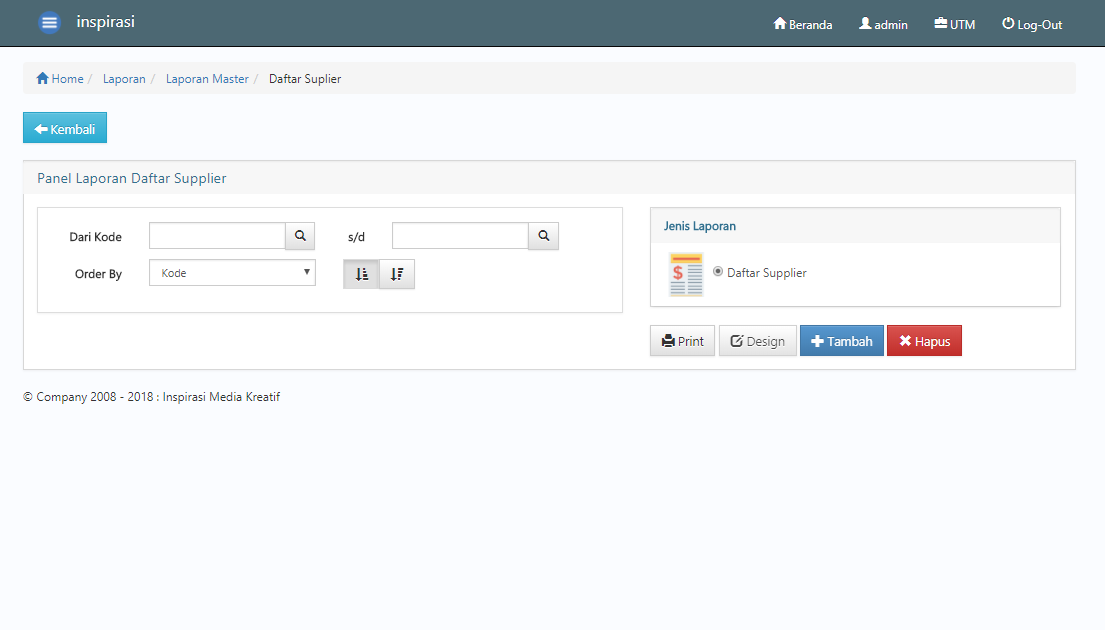
Task: Search supplier code for Dari Kode
Action: 300,235
